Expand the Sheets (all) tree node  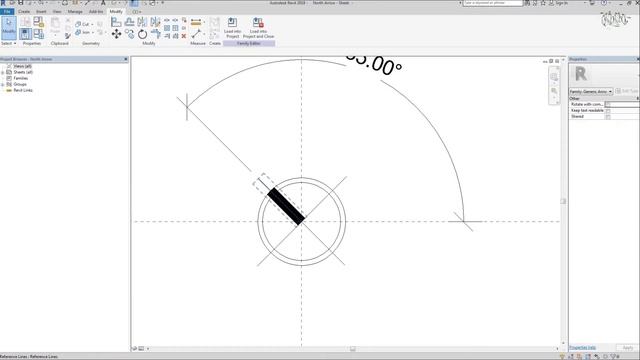(x=2, y=72)
